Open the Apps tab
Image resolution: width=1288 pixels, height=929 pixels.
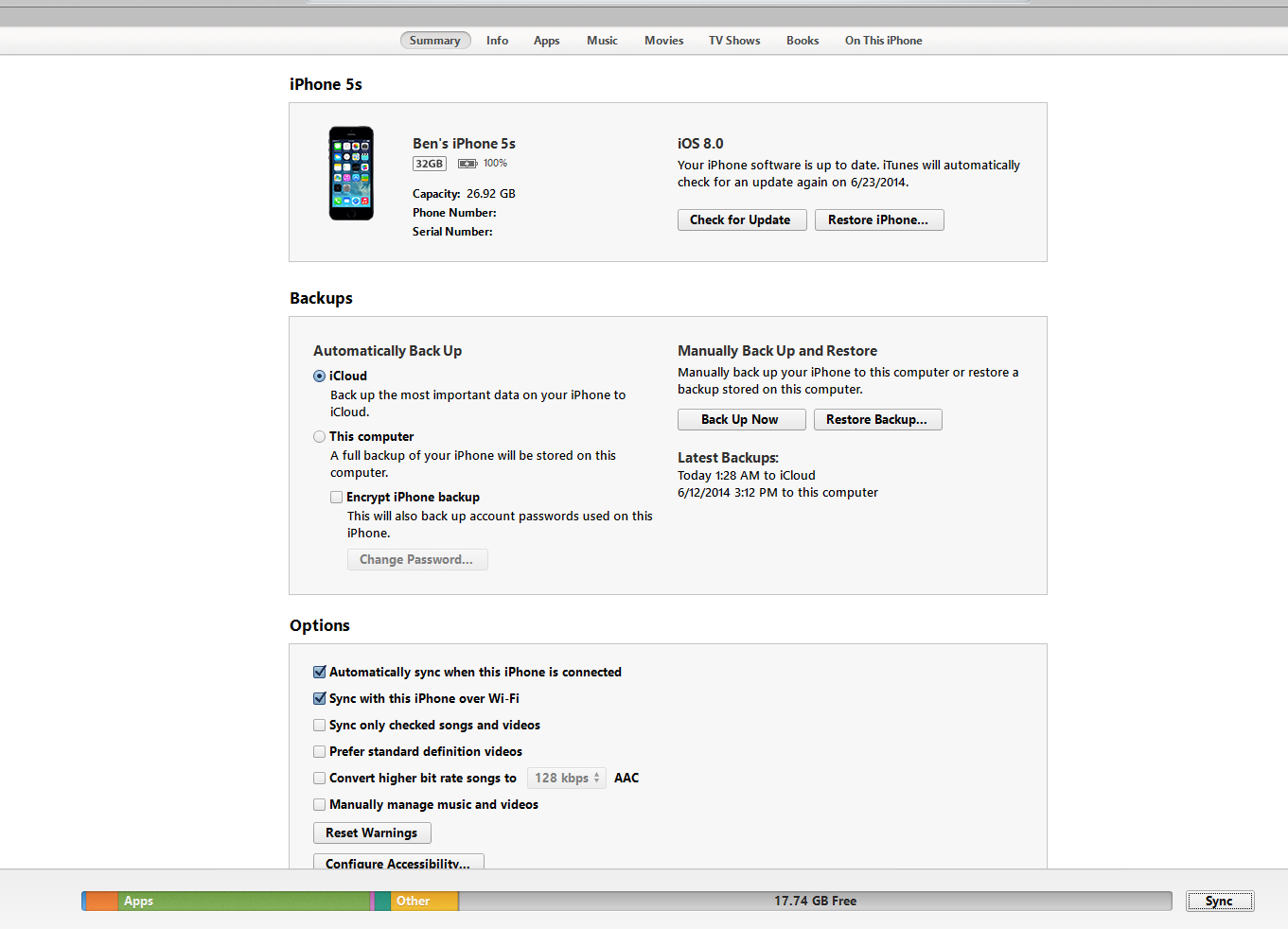(546, 41)
